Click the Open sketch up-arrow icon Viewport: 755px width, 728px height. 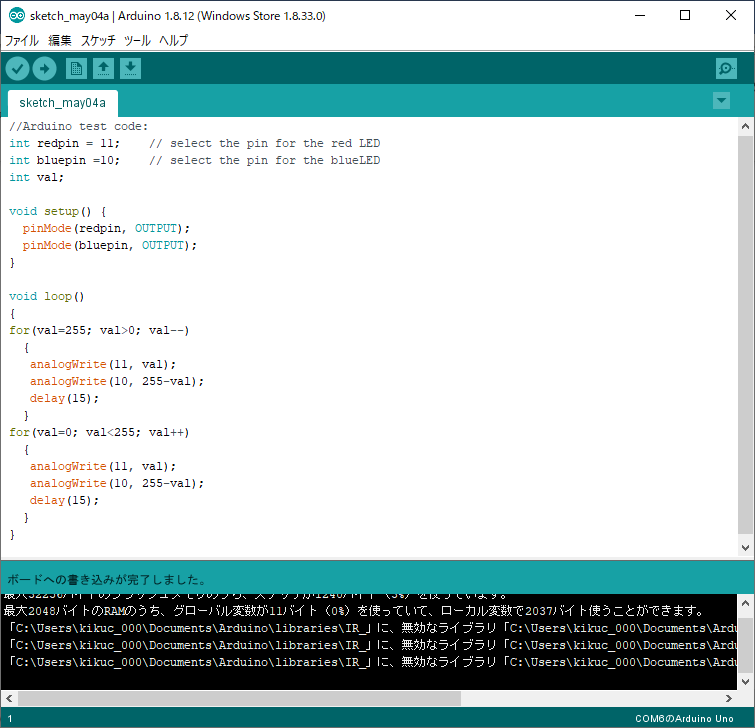[x=103, y=68]
